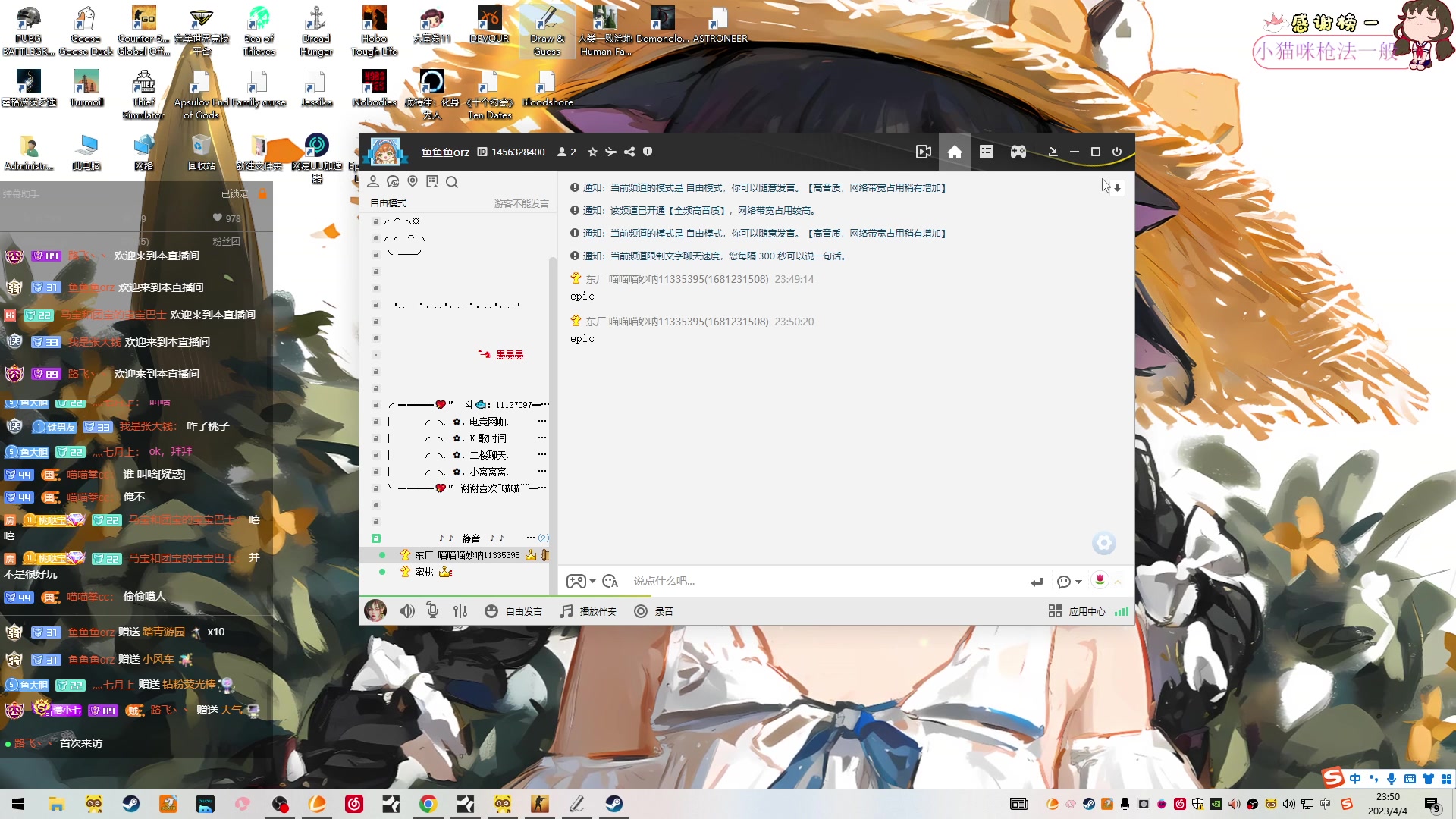Toggle the 自由发言 speaking mode
Image resolution: width=1456 pixels, height=819 pixels.
click(513, 611)
